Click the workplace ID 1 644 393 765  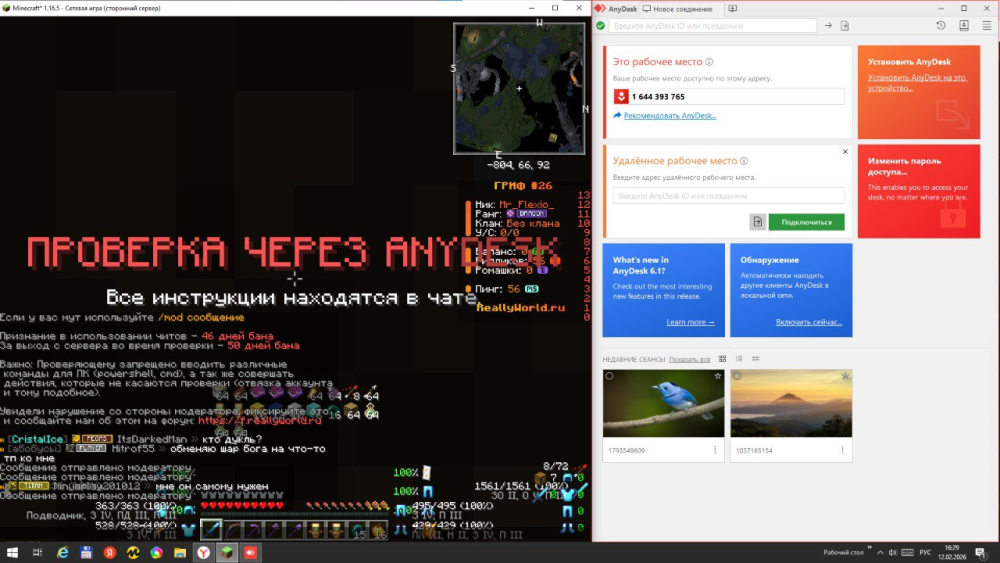point(658,97)
